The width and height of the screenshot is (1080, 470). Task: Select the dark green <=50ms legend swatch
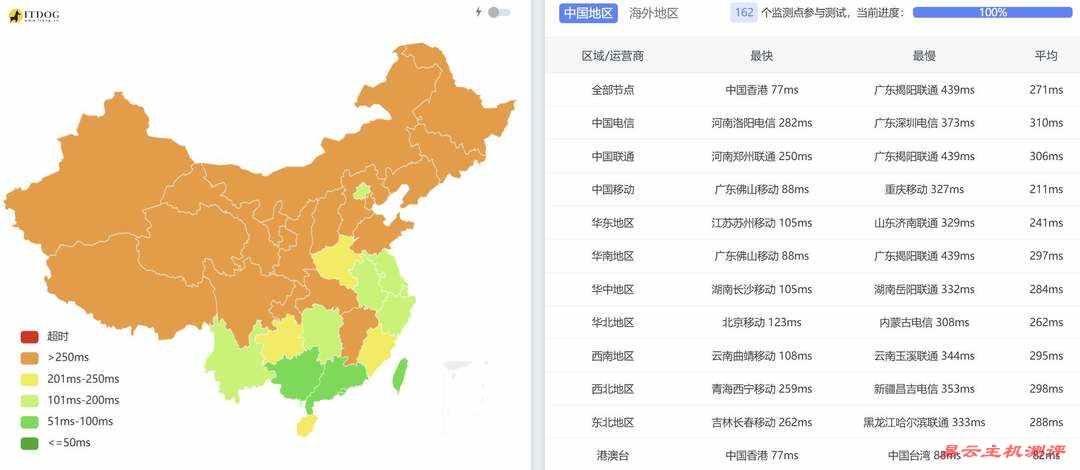pyautogui.click(x=29, y=443)
